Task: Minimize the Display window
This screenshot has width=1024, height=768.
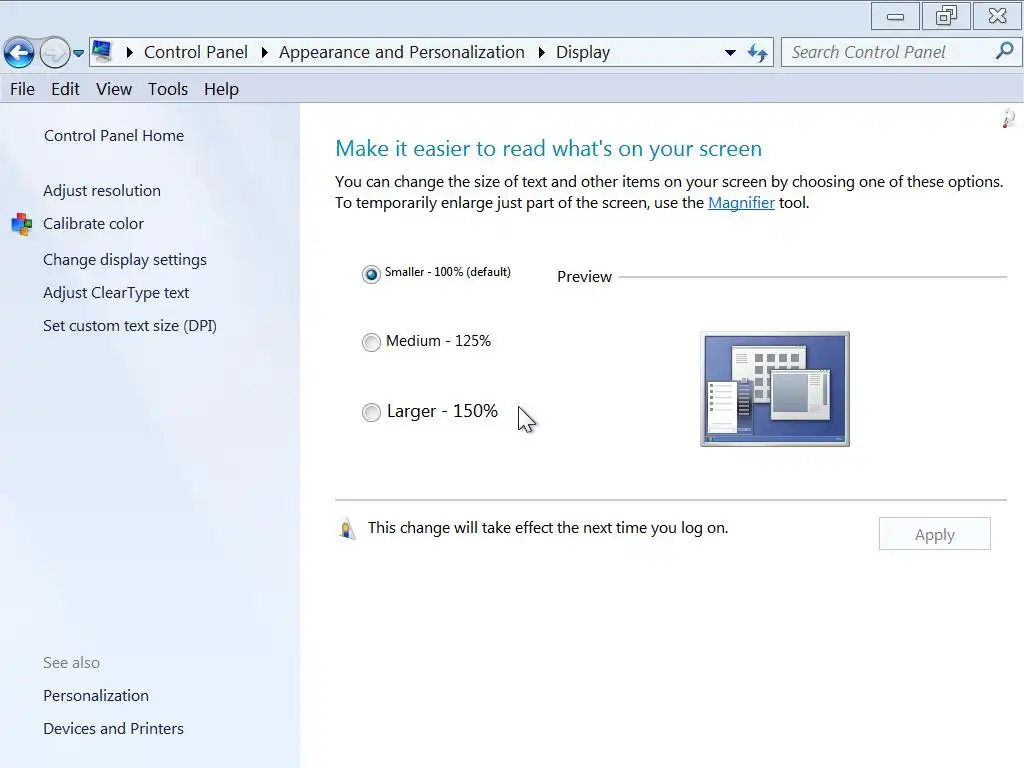Action: 895,16
